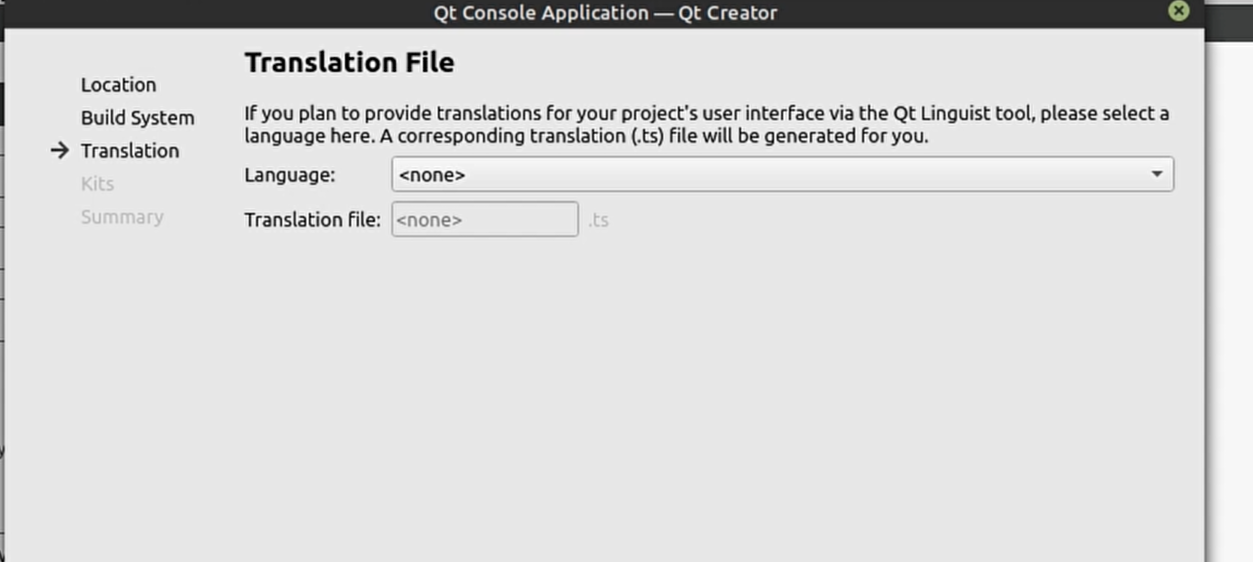
Task: Focus the Translation file text field
Action: coord(485,219)
